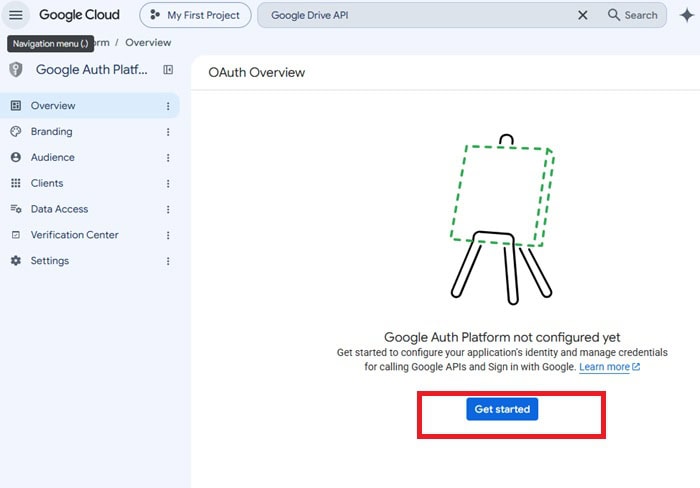This screenshot has width=700, height=488.
Task: Click the Overview breadcrumb
Action: (x=148, y=42)
